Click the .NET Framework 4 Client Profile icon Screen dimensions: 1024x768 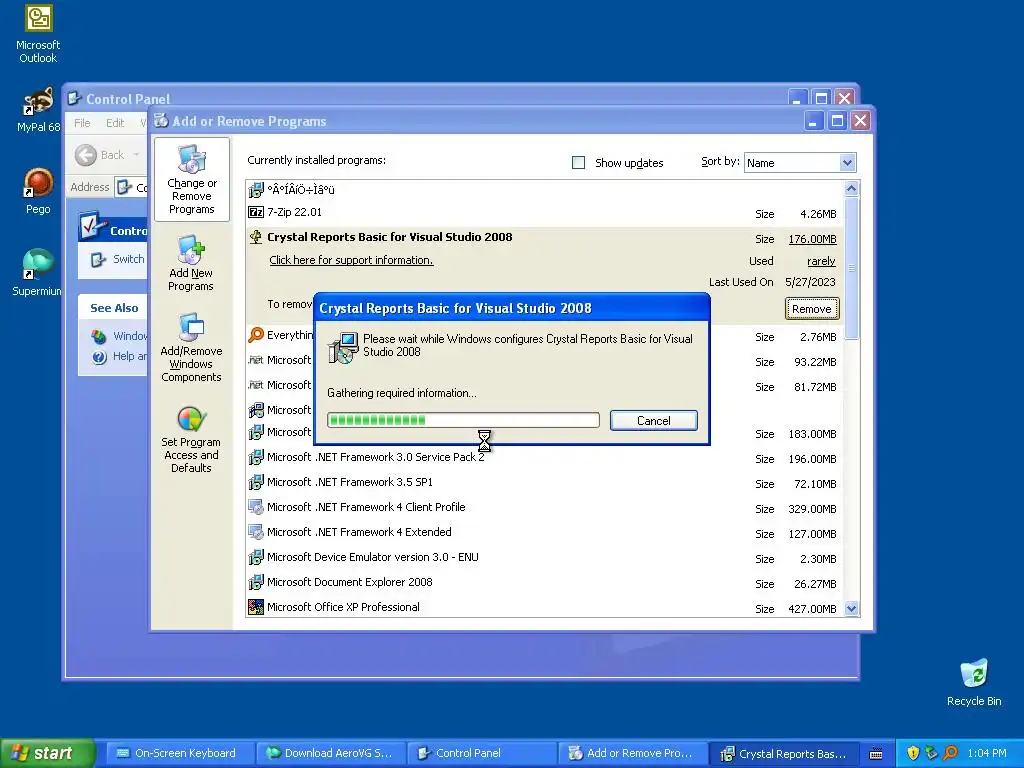256,507
